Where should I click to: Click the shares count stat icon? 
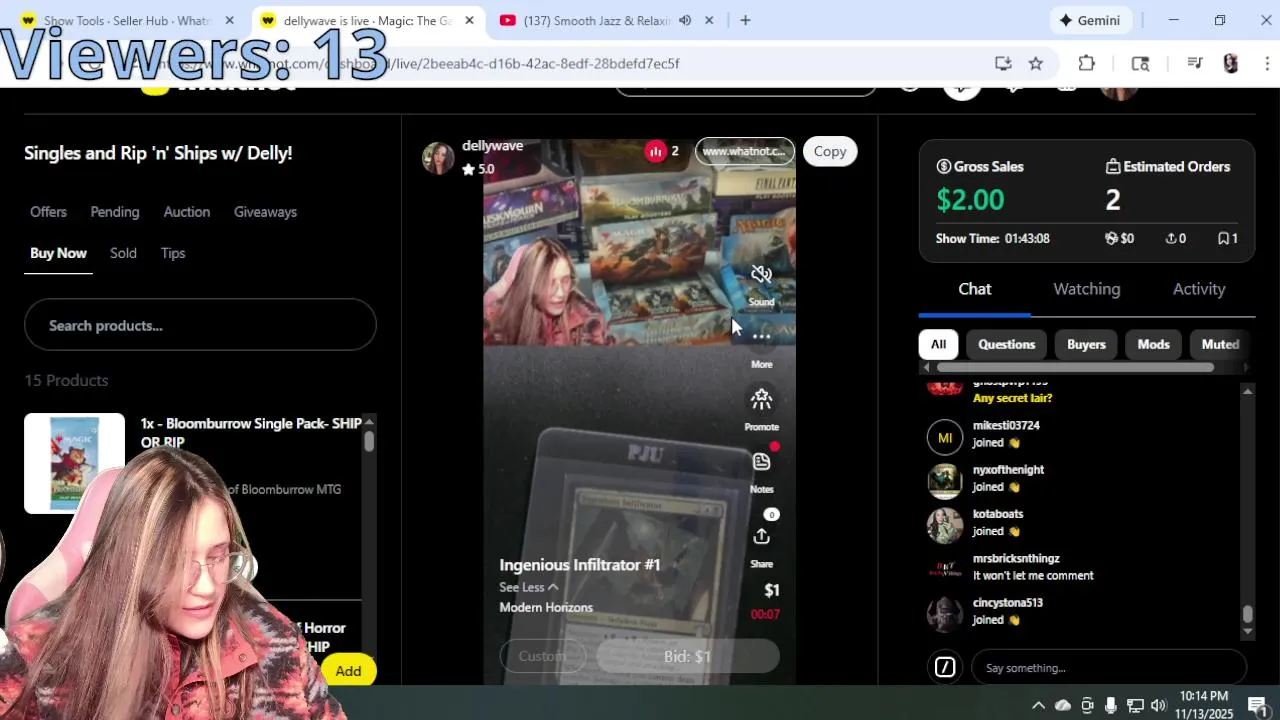[1170, 238]
